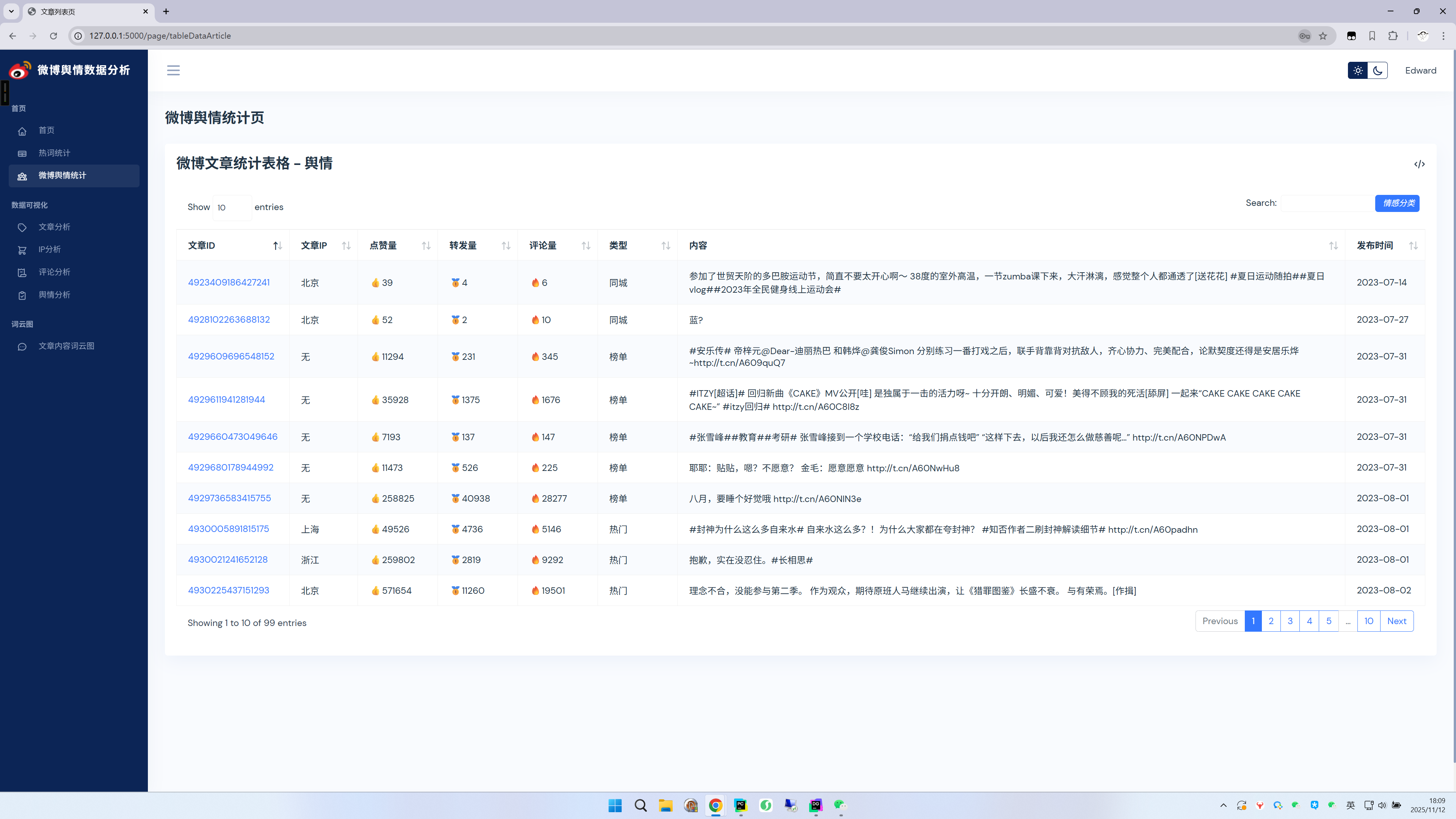Open article link 4929609696548152
This screenshot has width=1456, height=819.
tap(231, 356)
